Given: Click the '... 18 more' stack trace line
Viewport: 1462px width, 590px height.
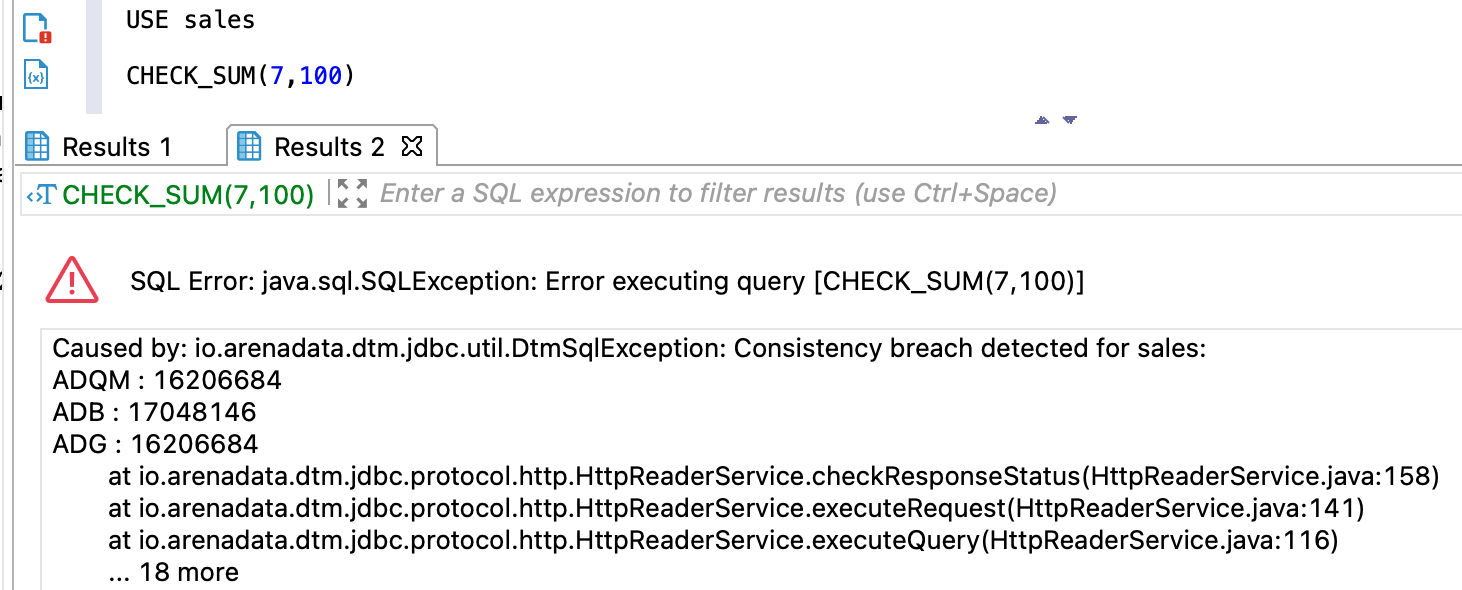Looking at the screenshot, I should 174,572.
